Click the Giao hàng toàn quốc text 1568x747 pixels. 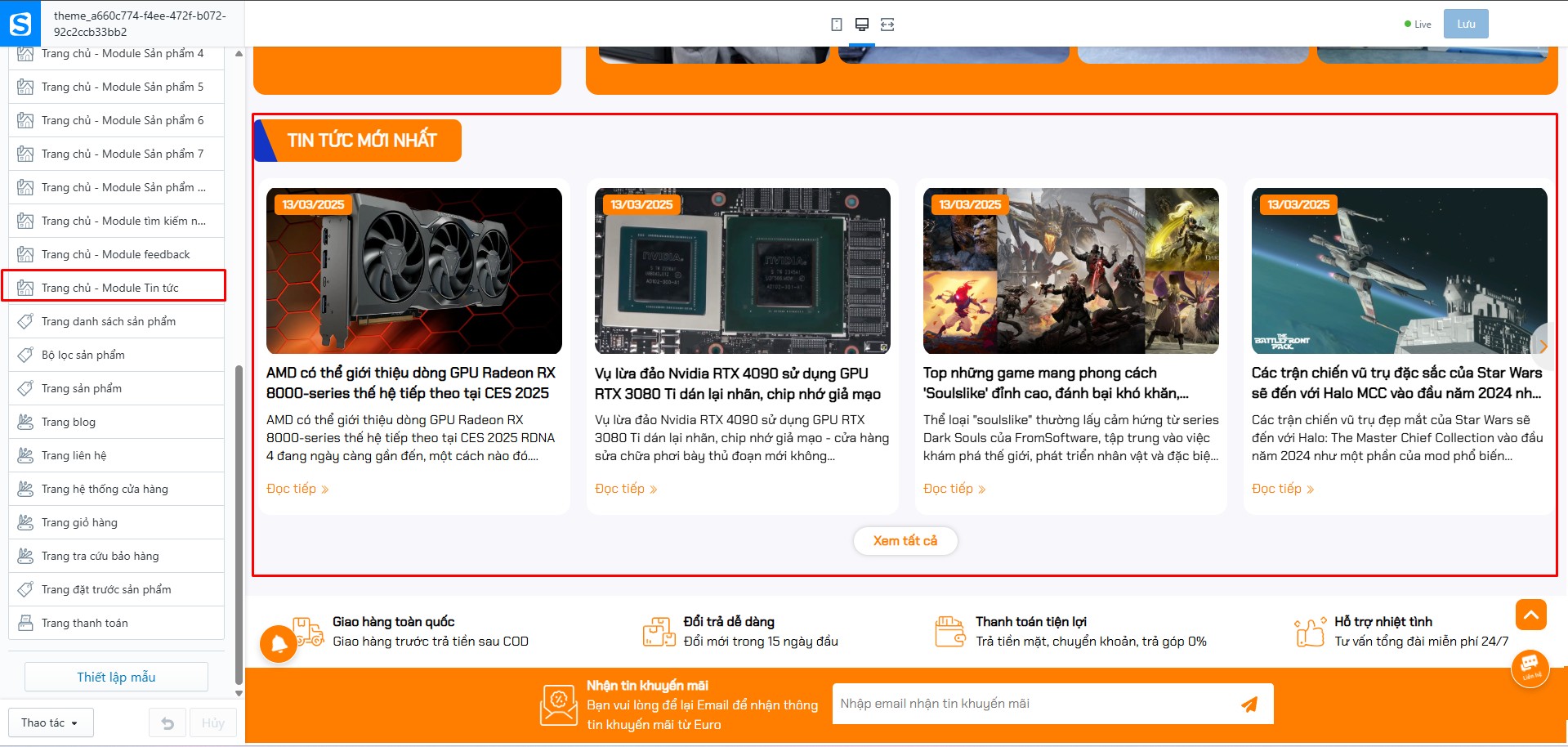pyautogui.click(x=393, y=622)
